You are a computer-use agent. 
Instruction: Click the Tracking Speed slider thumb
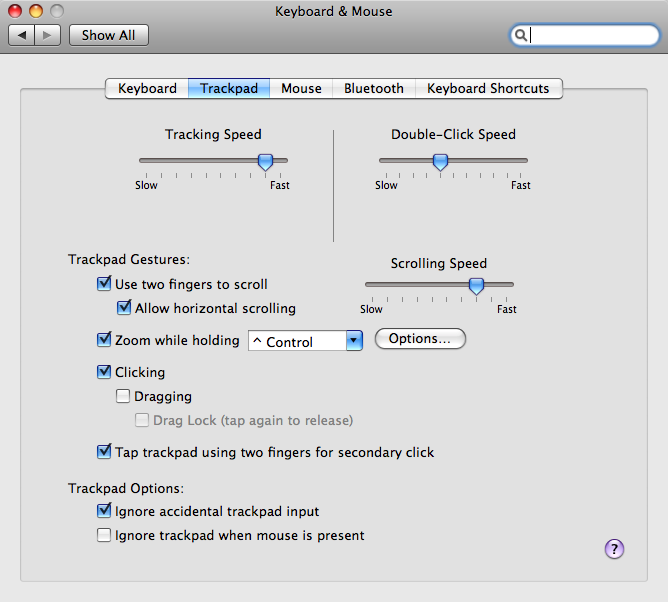265,162
